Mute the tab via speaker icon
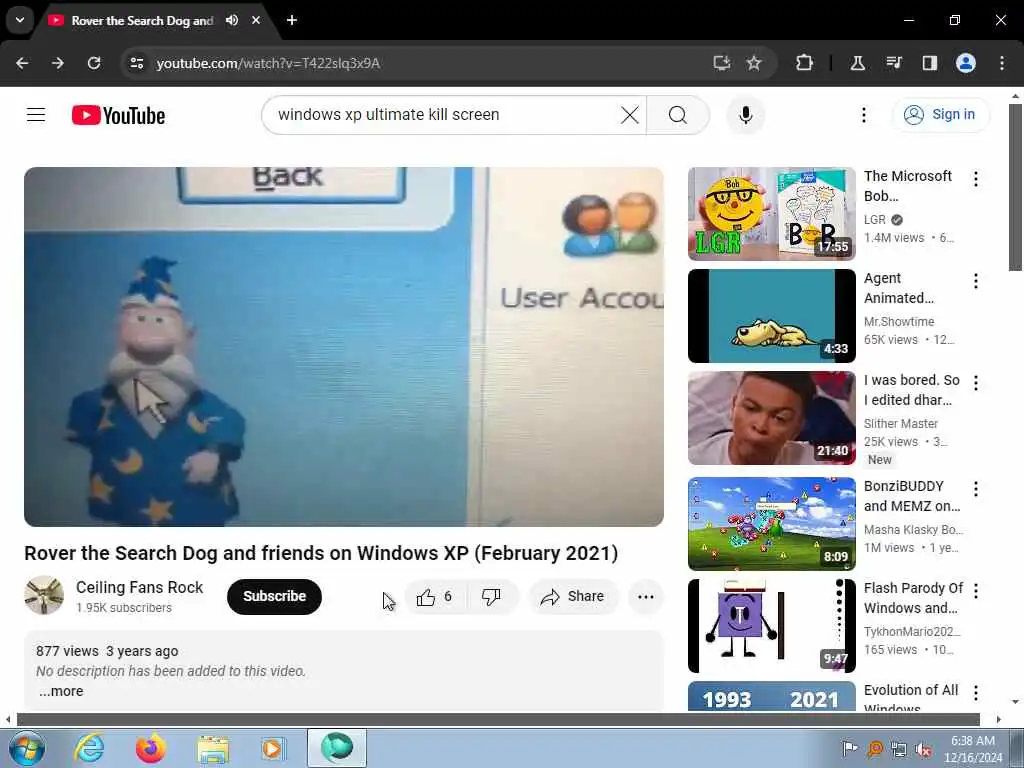This screenshot has width=1024, height=768. [x=232, y=20]
